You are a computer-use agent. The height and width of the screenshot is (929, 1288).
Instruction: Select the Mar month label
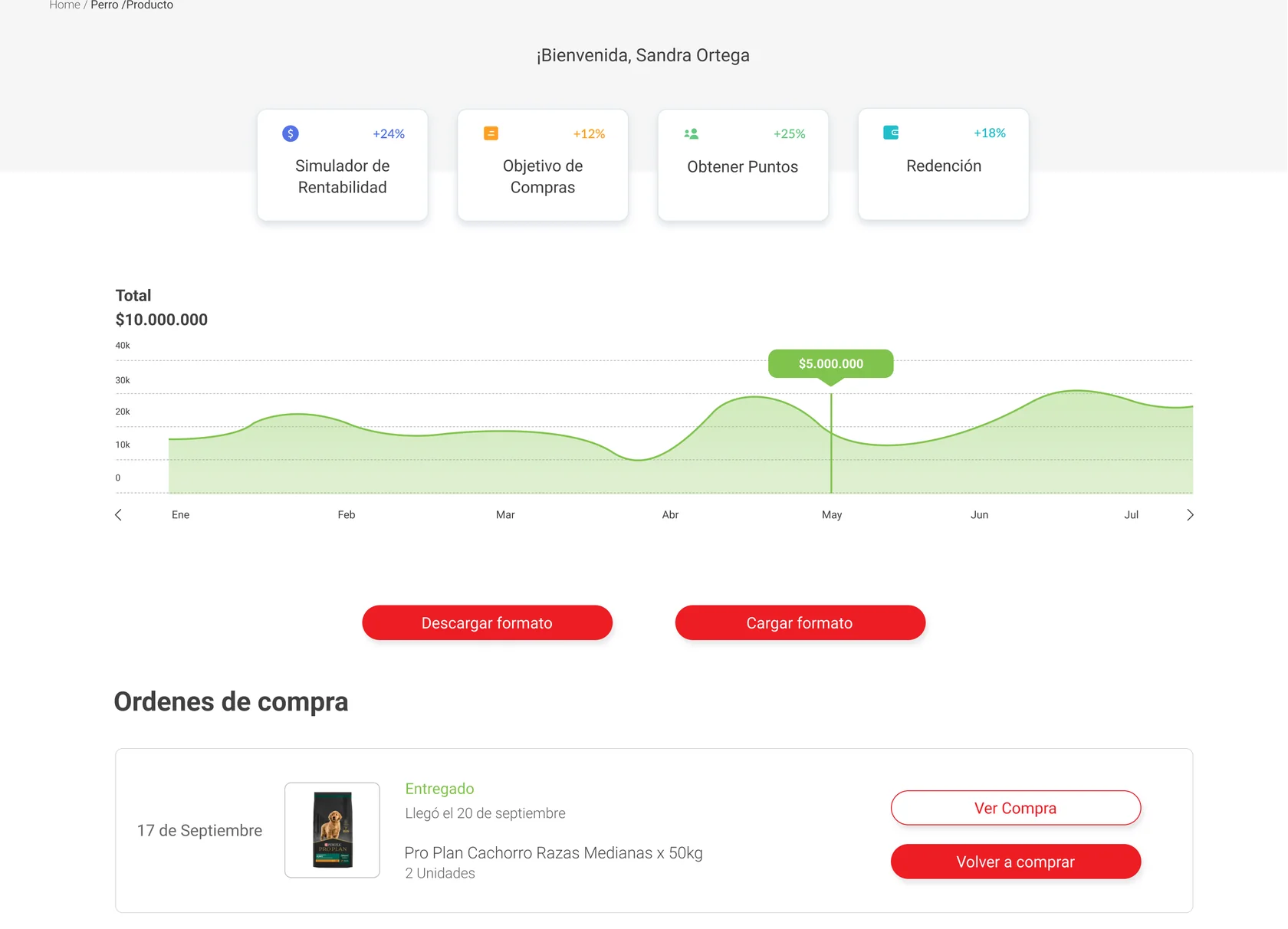505,515
